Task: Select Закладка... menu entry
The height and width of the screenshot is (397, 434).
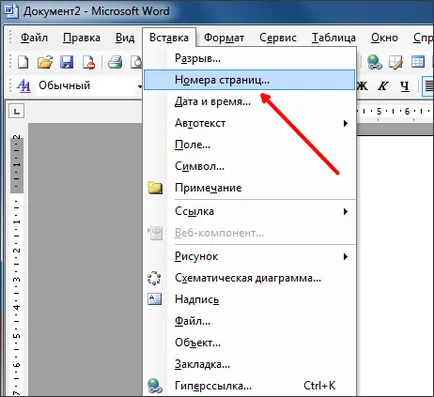Action: coord(249,364)
